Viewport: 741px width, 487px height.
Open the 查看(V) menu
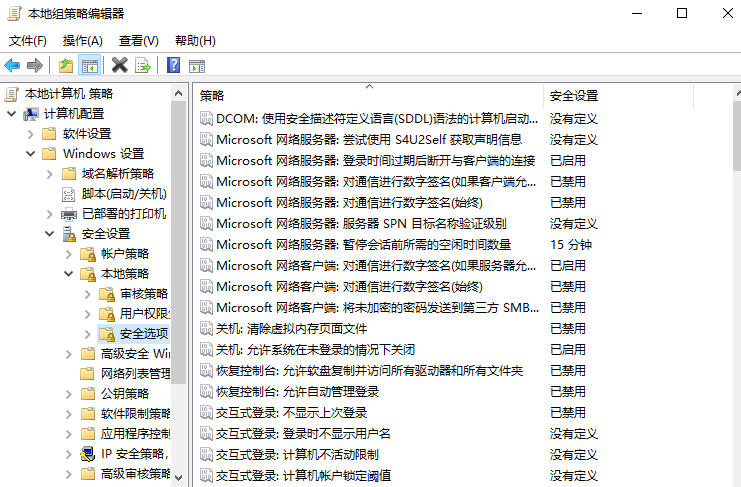coord(138,41)
